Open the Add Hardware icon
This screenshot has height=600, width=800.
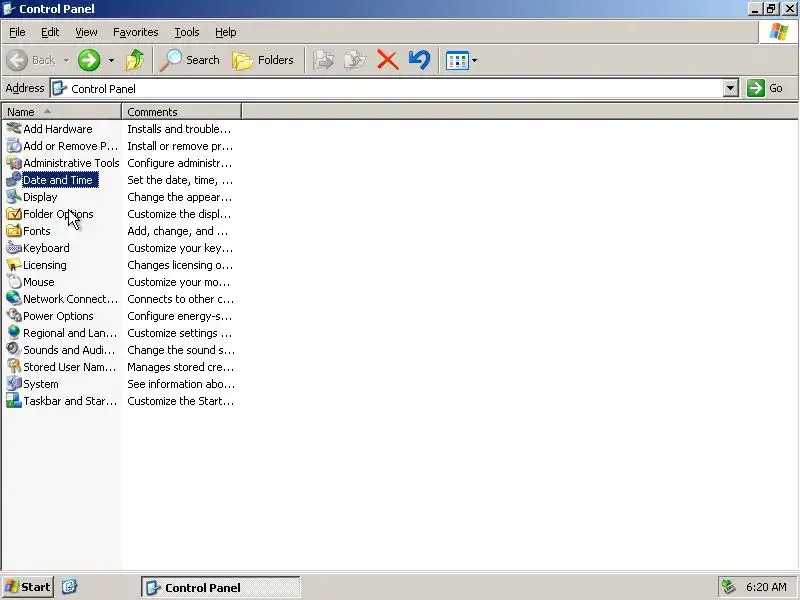pos(14,129)
